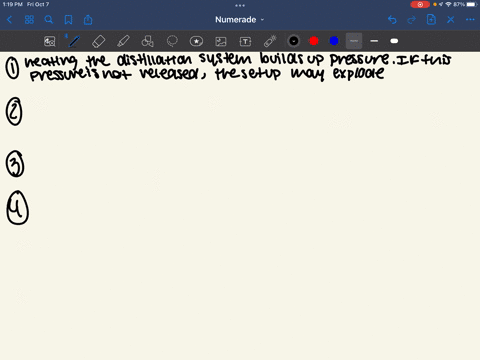The height and width of the screenshot is (360, 480).
Task: Tap the handwritten word 'distillation'
Action: point(154,60)
